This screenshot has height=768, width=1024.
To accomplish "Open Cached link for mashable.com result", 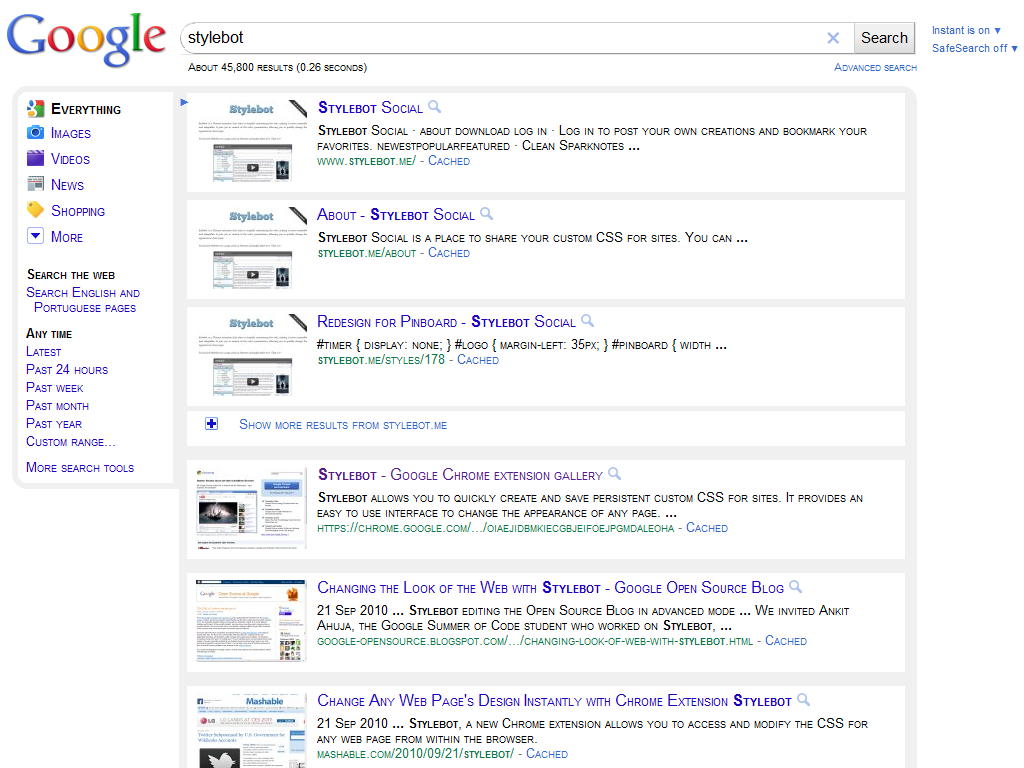I will click(547, 754).
